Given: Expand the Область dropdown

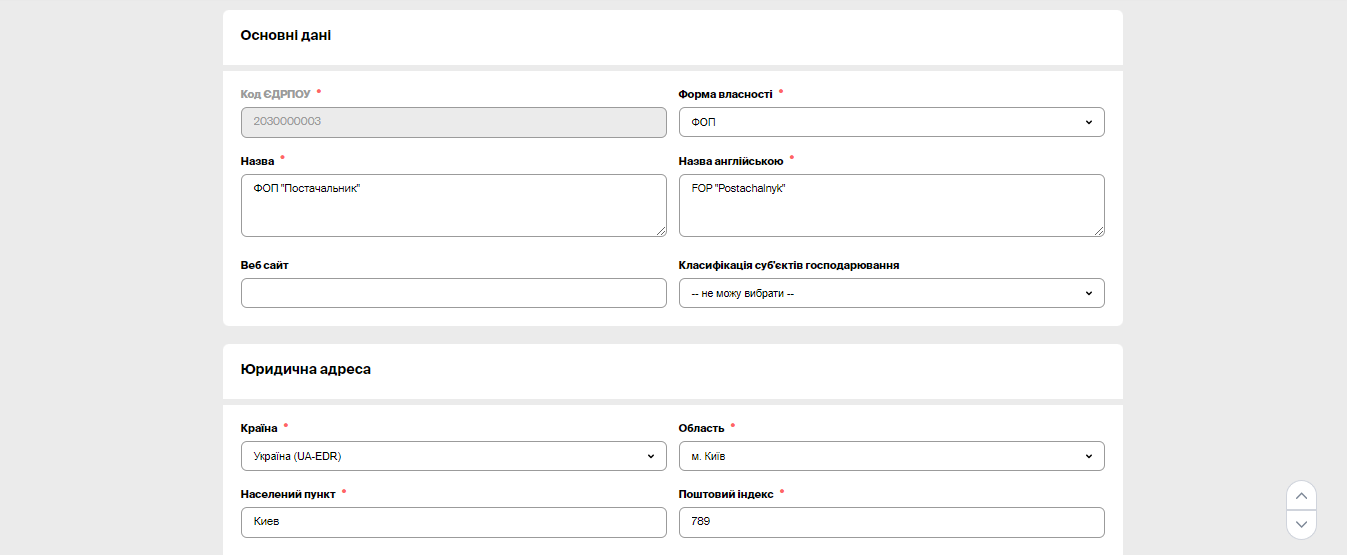Looking at the screenshot, I should (891, 456).
